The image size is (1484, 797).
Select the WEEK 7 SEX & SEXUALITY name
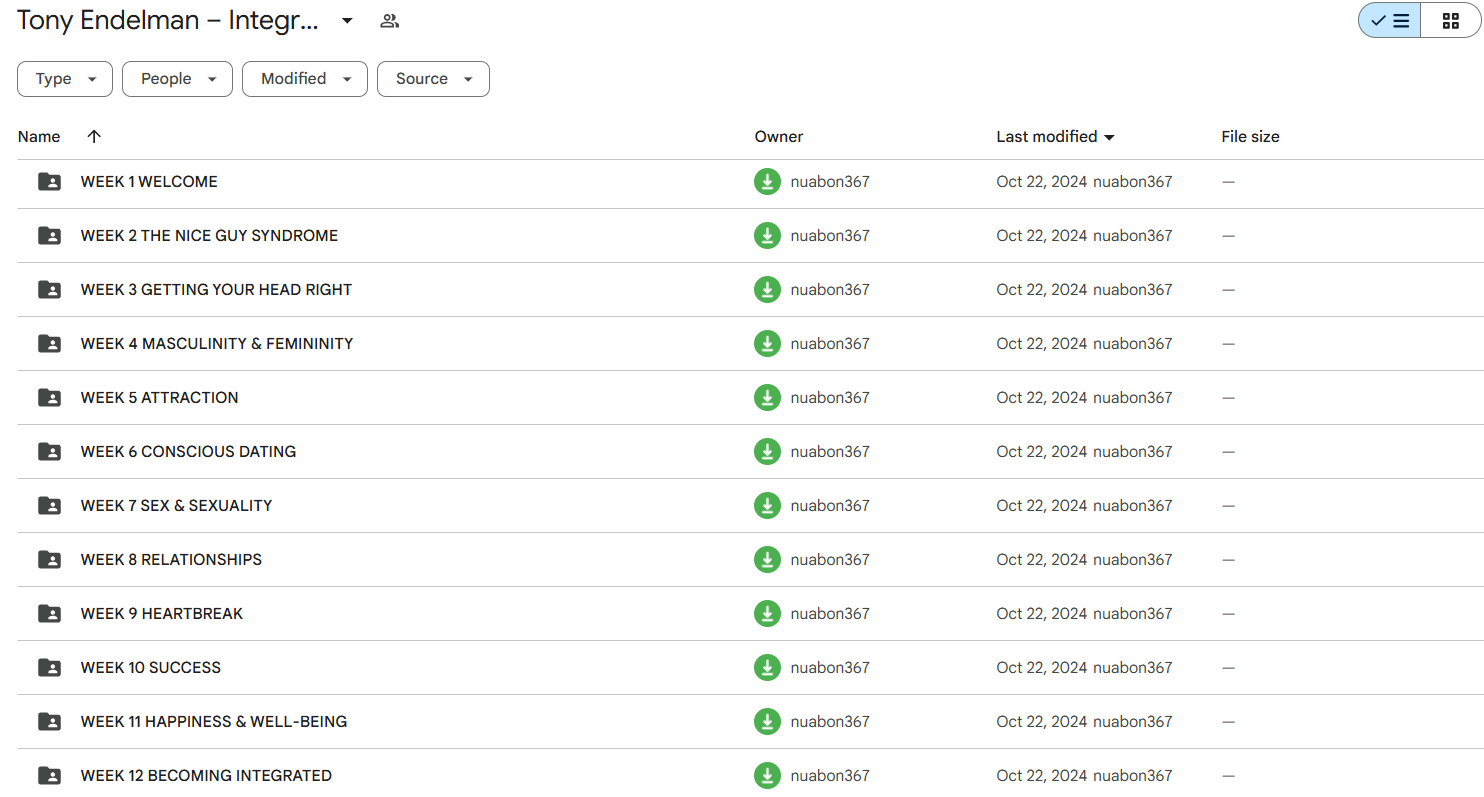coord(177,506)
